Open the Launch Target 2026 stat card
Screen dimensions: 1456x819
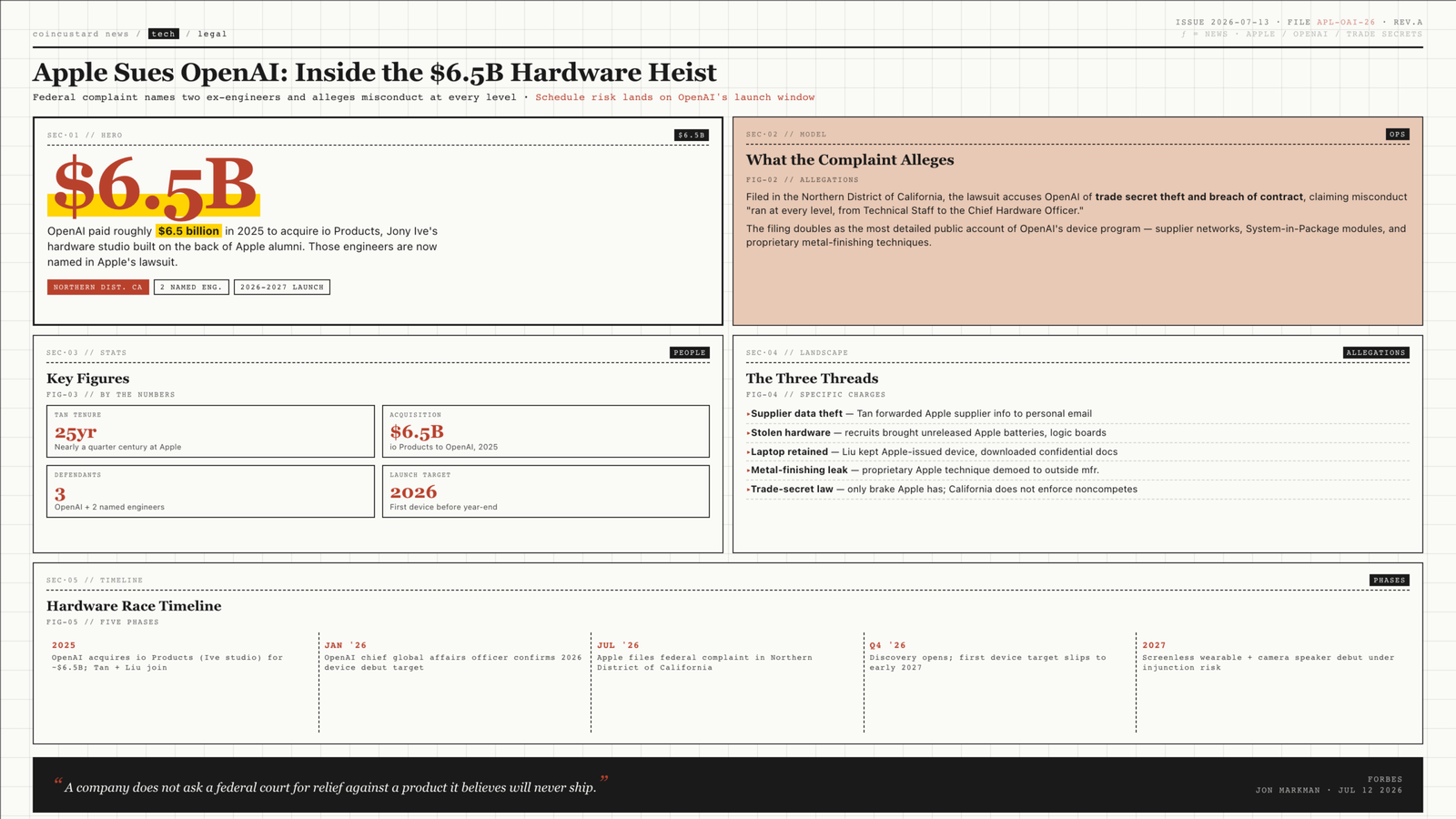pyautogui.click(x=546, y=491)
